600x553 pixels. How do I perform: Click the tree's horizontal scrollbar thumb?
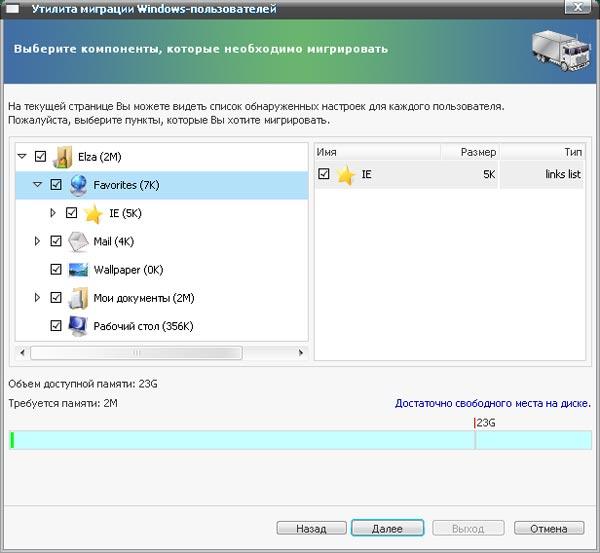(136, 353)
